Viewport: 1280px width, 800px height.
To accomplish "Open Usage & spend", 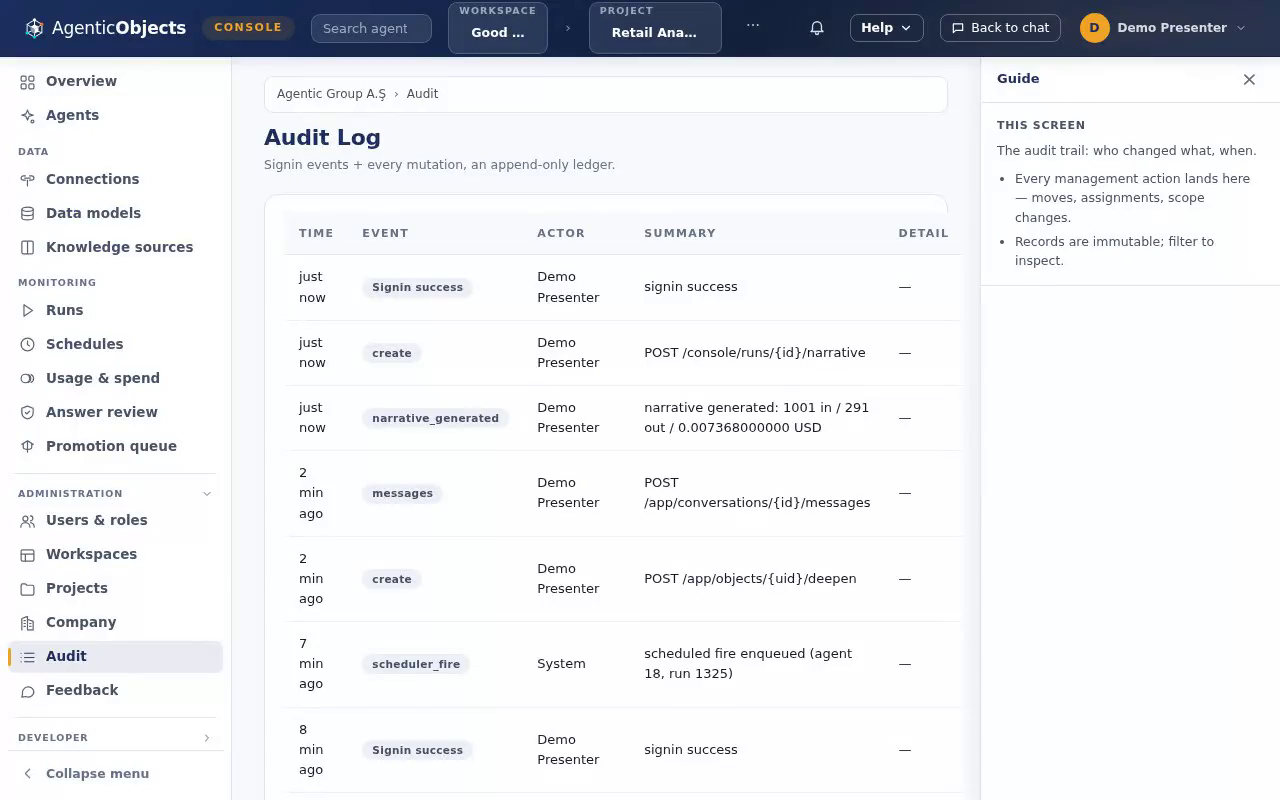I will click(x=116, y=378).
